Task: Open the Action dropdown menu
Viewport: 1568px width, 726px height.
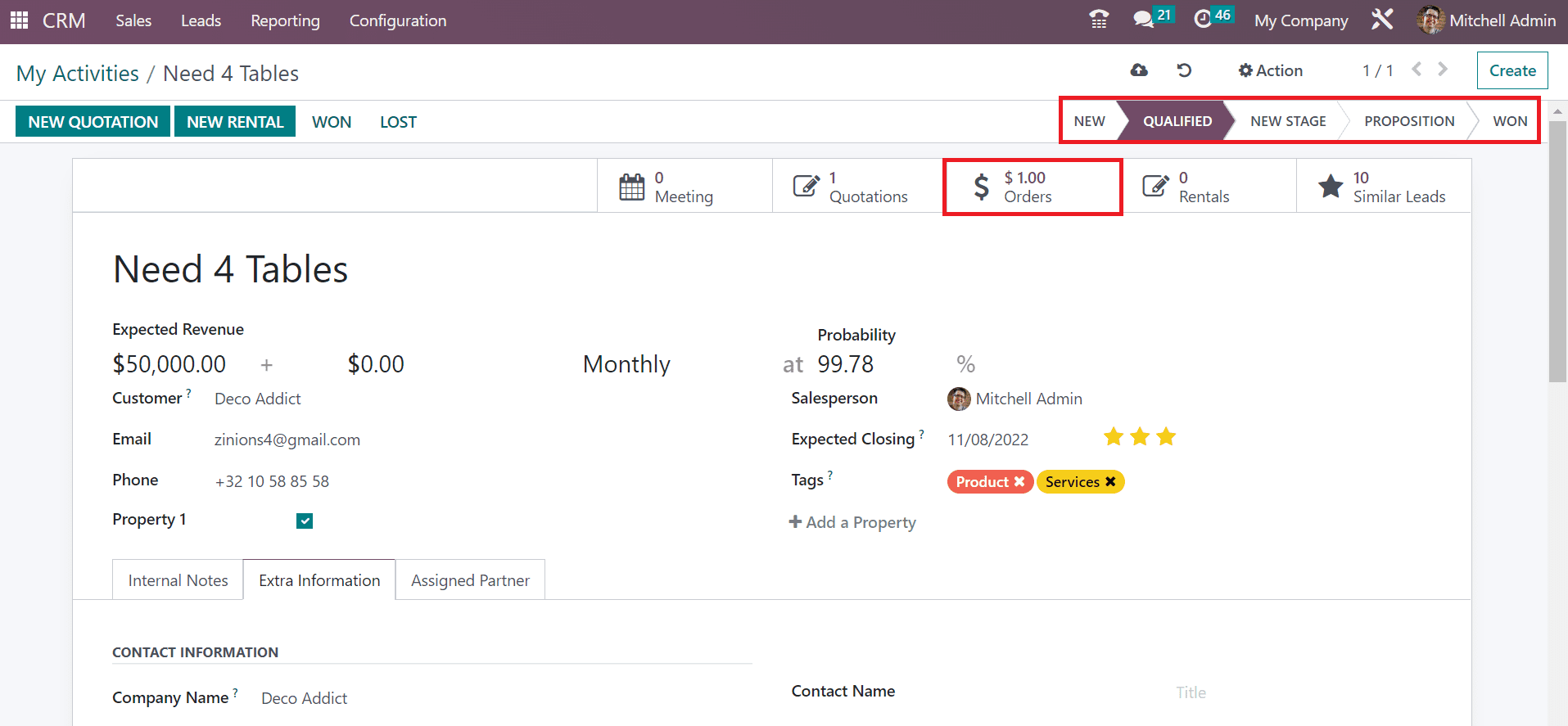Action: coord(1270,70)
